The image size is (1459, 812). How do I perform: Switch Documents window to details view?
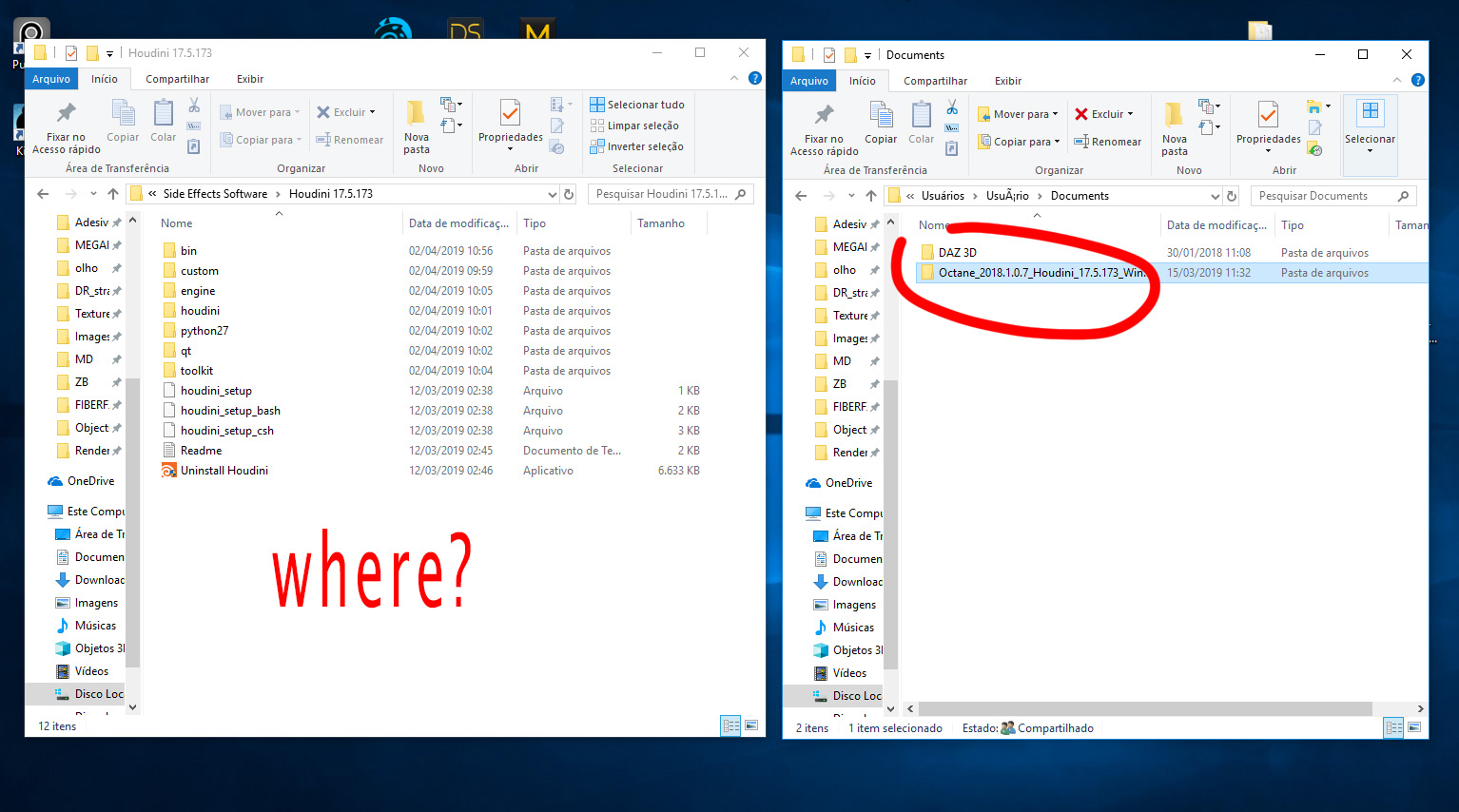[x=1393, y=727]
